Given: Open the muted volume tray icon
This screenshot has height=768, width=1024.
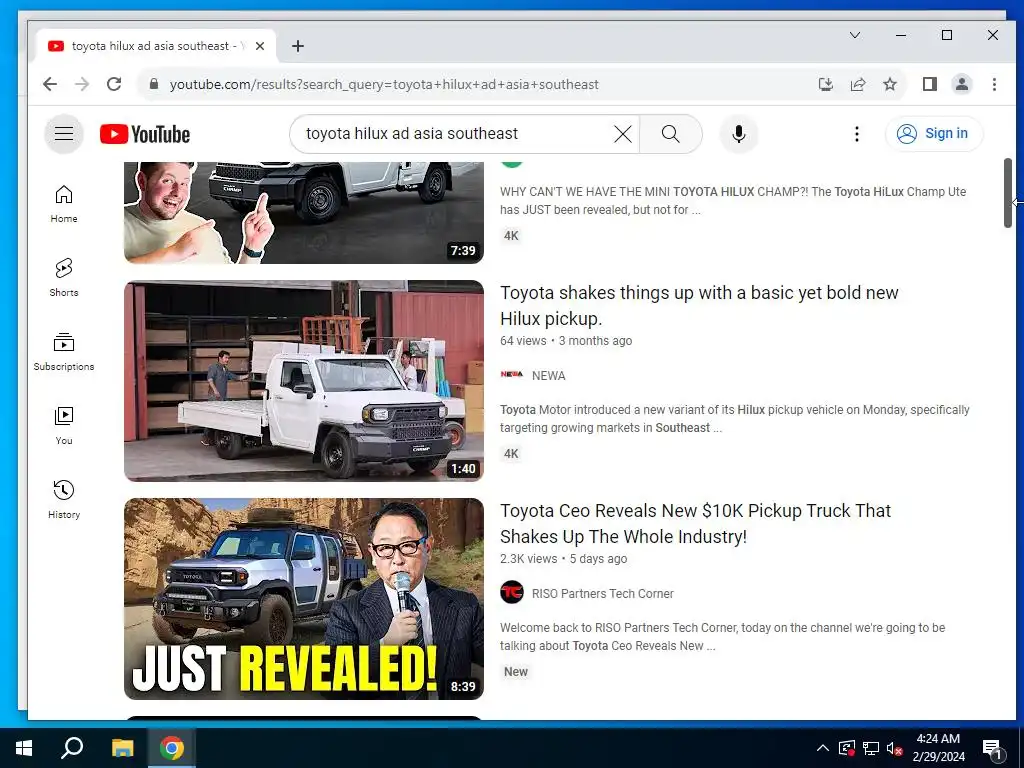Looking at the screenshot, I should 894,748.
